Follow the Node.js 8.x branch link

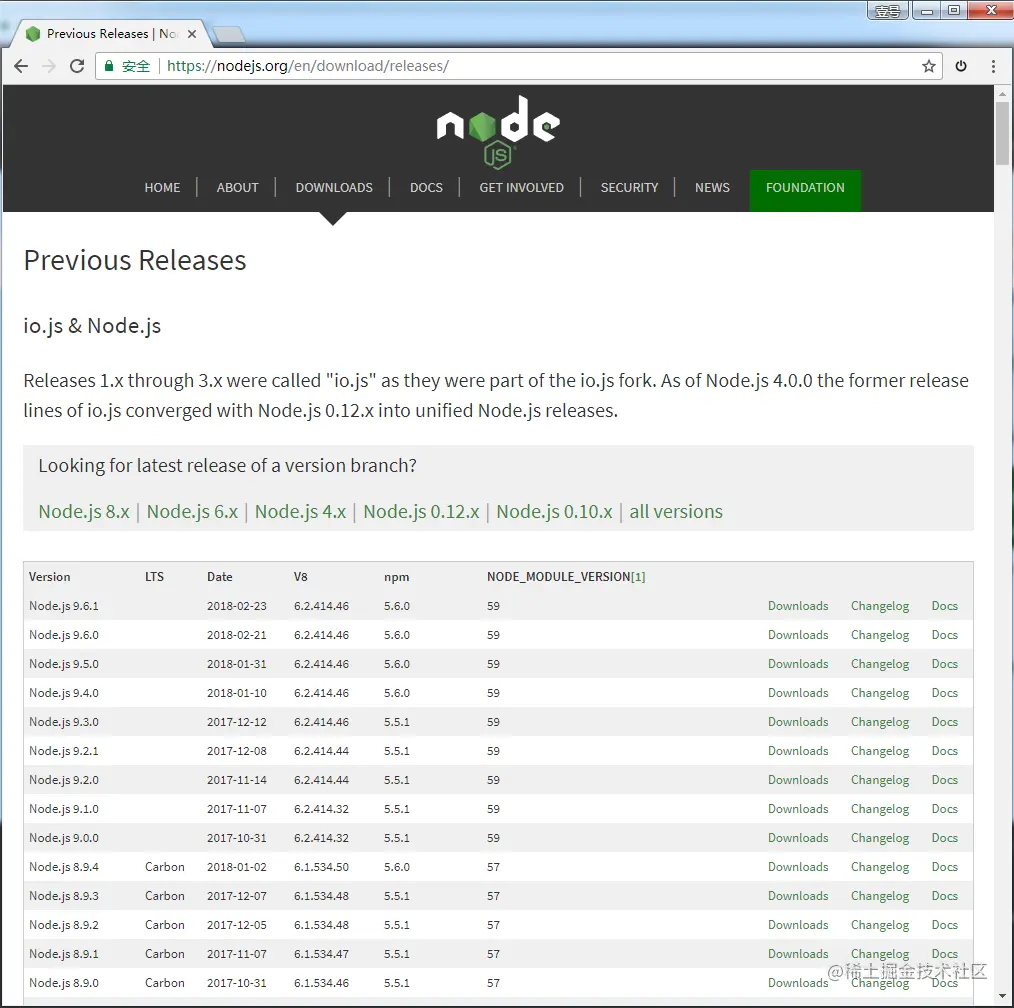point(84,511)
